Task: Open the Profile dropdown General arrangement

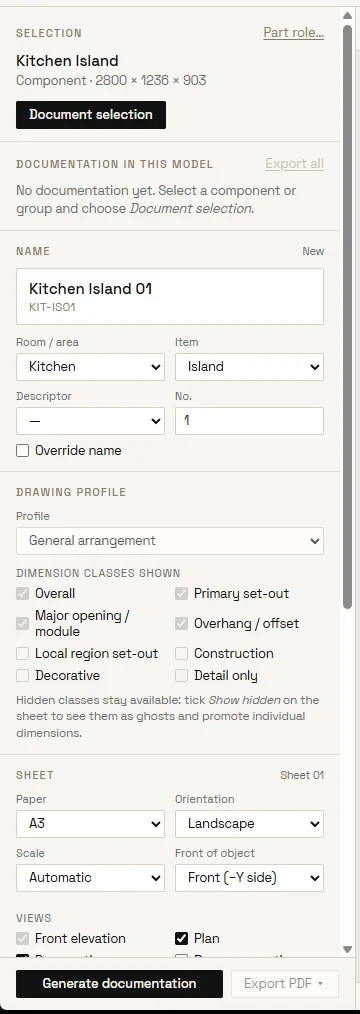Action: [x=170, y=541]
